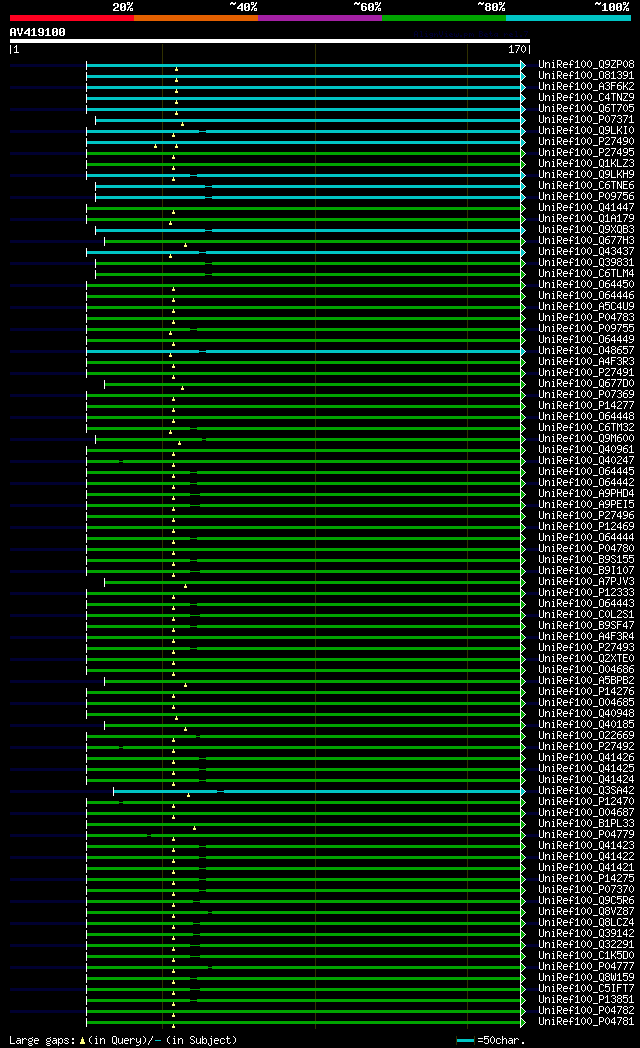Viewport: 640px width, 1048px height.
Task: Click the UniRef100_P04783 hit name
Action: point(587,317)
